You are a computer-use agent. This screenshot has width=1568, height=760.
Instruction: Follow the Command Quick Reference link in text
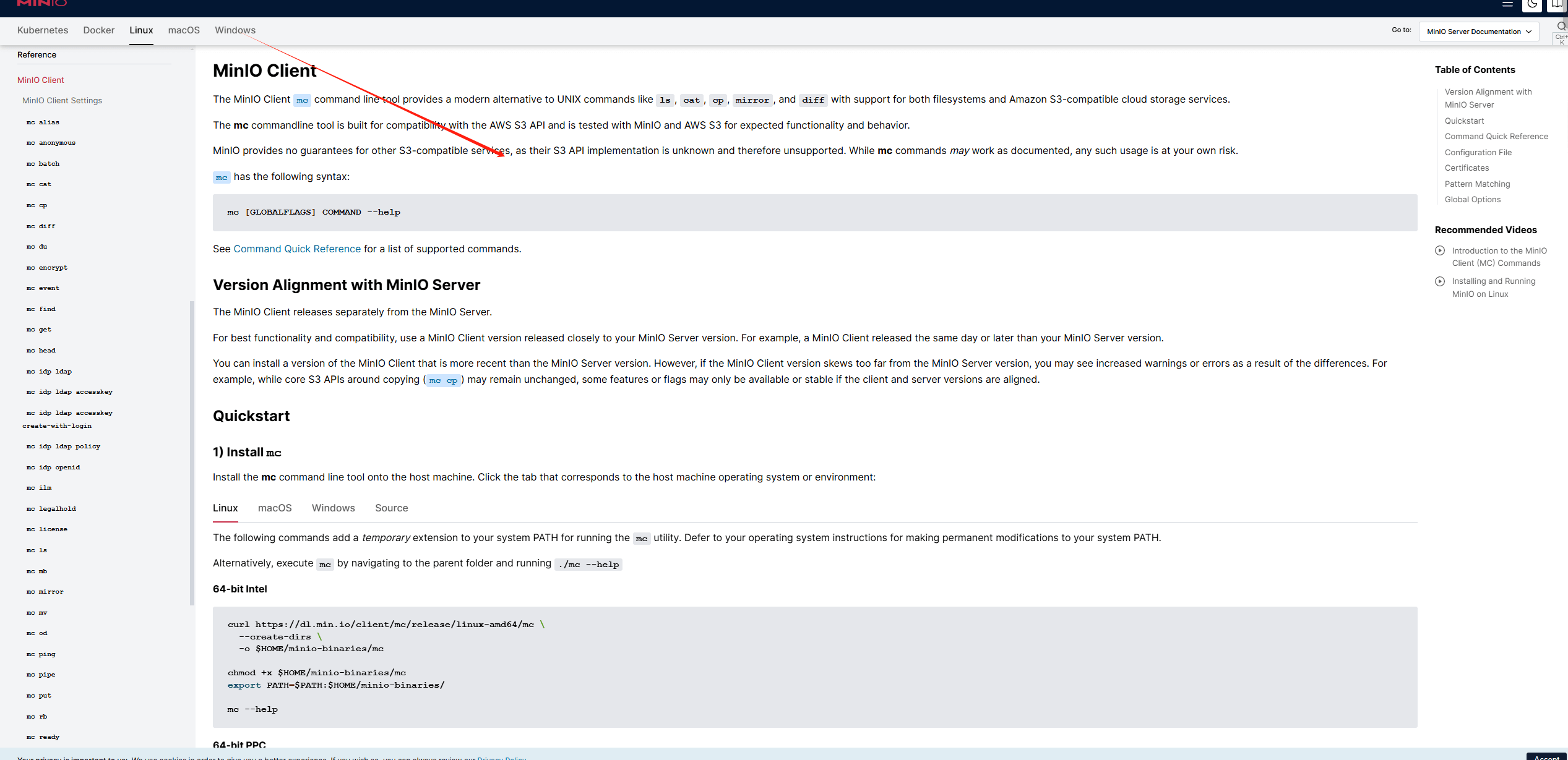coord(297,249)
